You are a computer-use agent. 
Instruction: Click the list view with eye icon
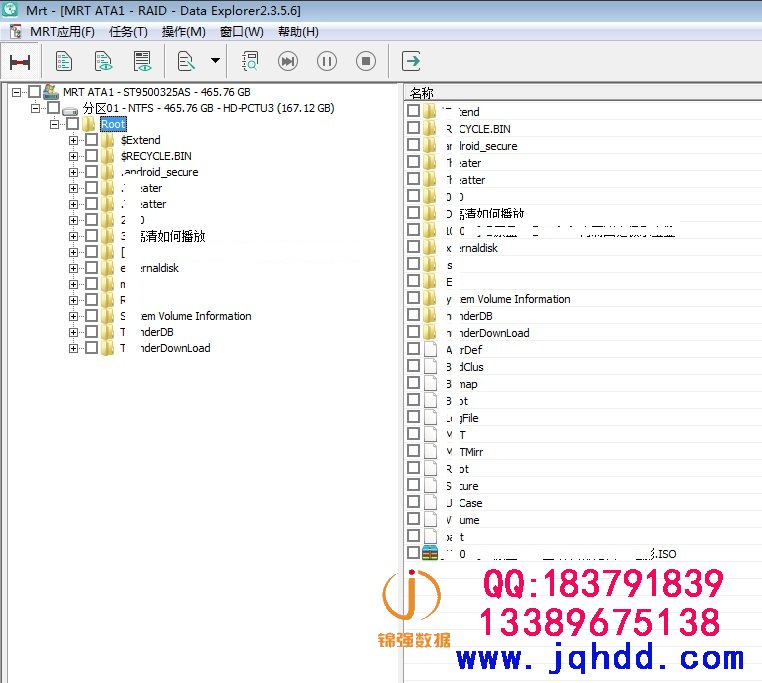pyautogui.click(x=142, y=61)
